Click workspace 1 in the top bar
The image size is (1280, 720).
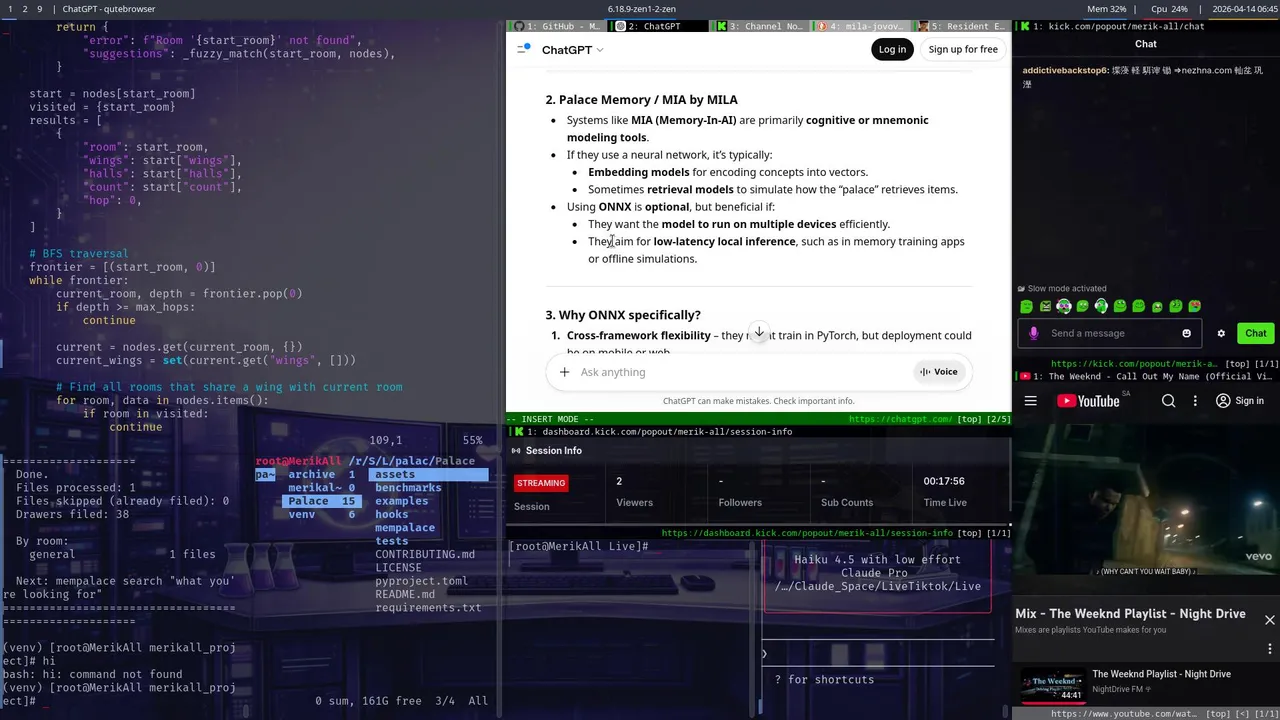click(11, 8)
